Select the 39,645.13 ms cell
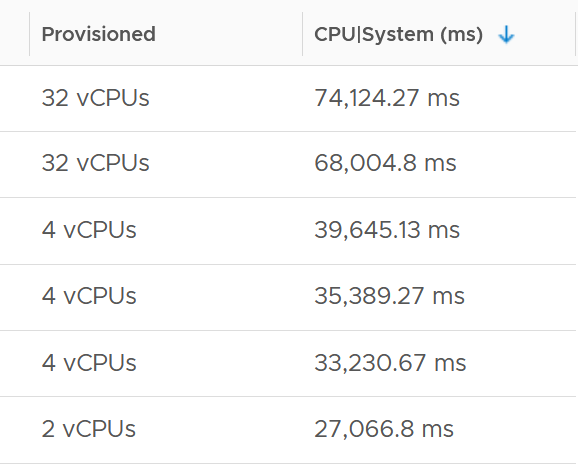Viewport: 578px width, 468px height. (387, 230)
